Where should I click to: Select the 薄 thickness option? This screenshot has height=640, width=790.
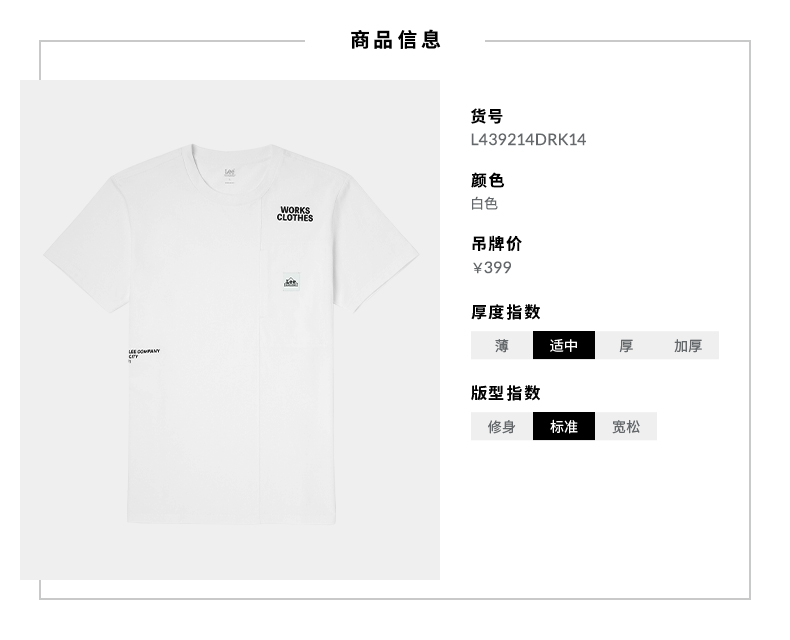point(502,345)
